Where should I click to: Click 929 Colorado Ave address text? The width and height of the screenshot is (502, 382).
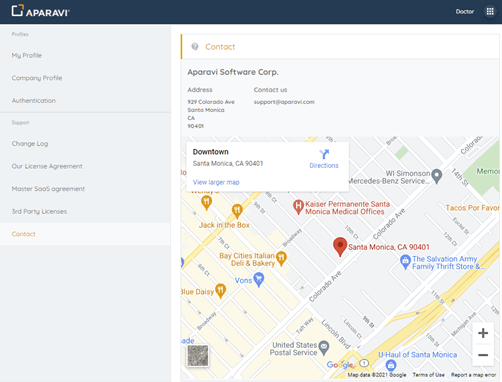(211, 102)
